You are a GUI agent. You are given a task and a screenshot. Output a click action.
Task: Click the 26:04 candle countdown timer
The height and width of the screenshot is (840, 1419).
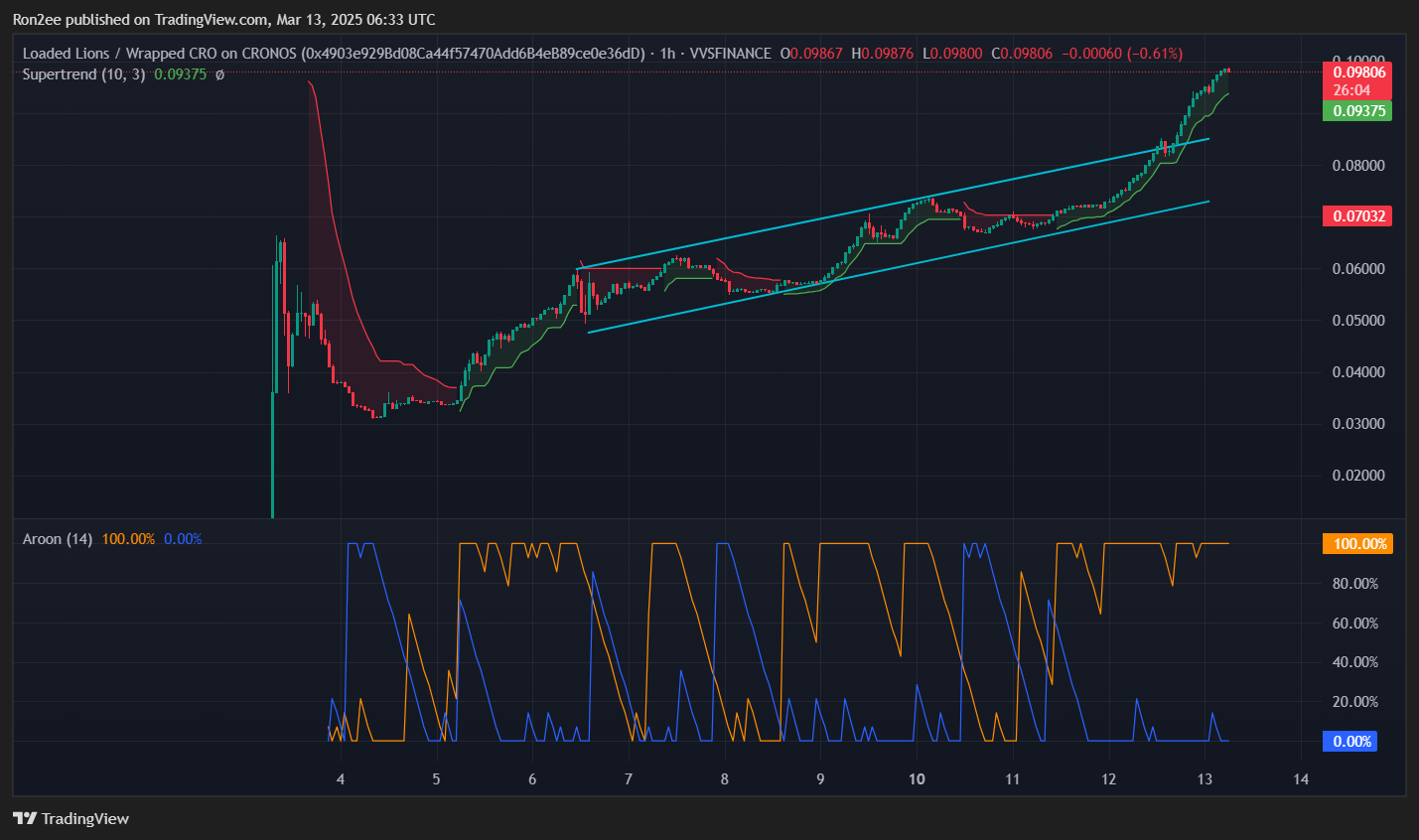(1351, 90)
